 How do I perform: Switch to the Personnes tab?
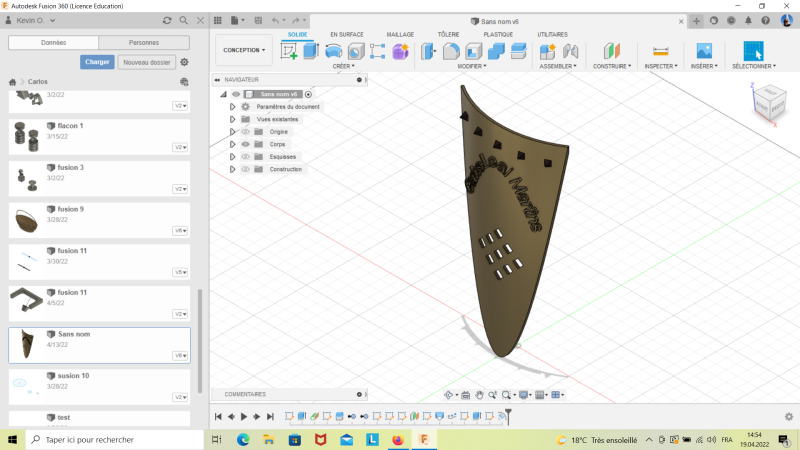[x=144, y=42]
